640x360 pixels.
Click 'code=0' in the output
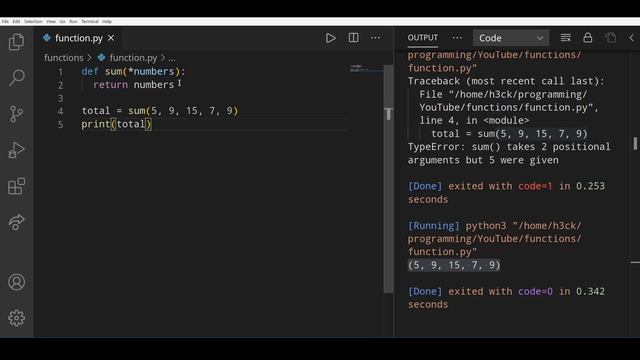535,291
